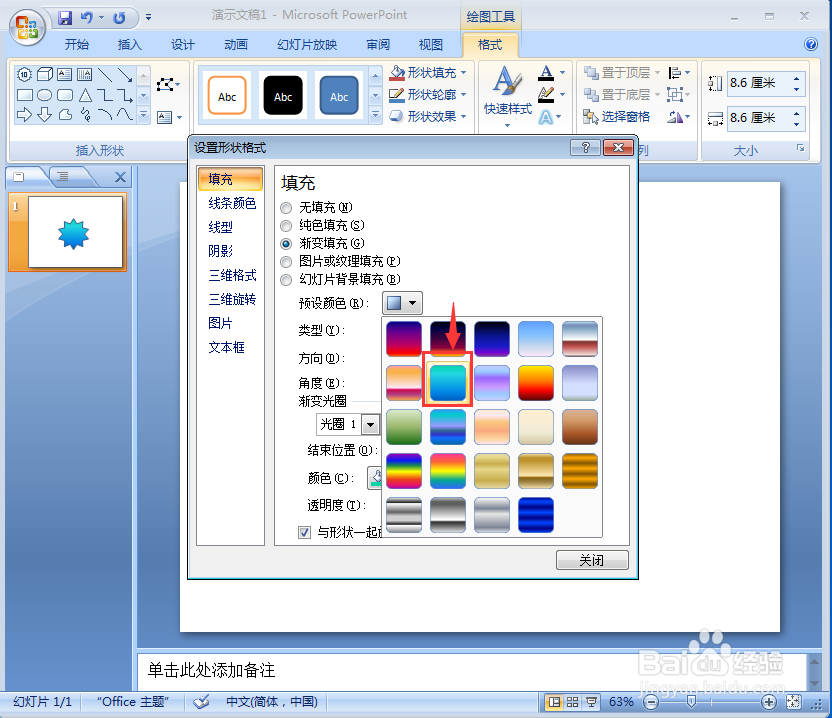
Task: Go to 阴影 section in dialog
Action: tap(220, 250)
